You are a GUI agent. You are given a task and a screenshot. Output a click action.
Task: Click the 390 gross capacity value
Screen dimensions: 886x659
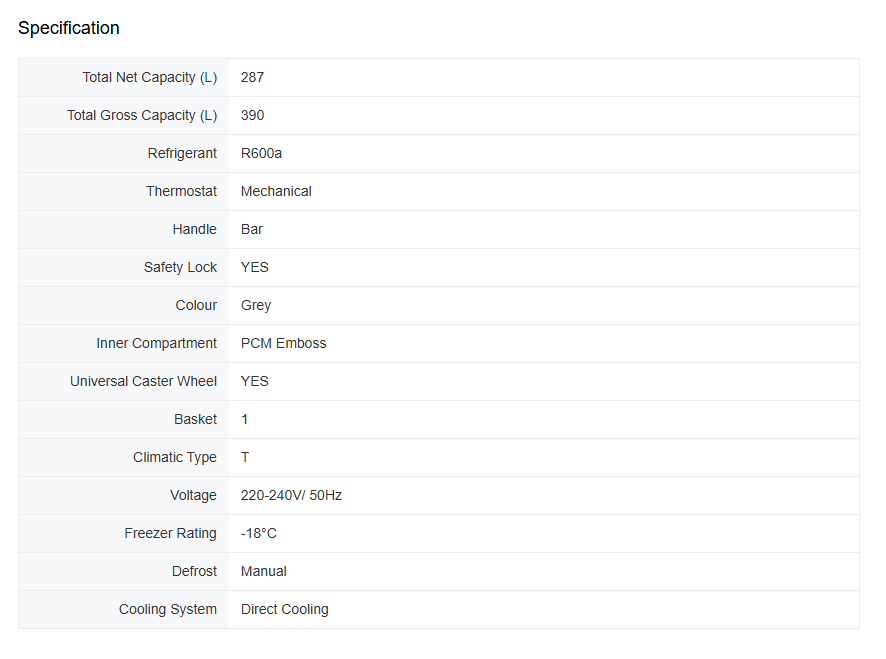click(x=252, y=115)
